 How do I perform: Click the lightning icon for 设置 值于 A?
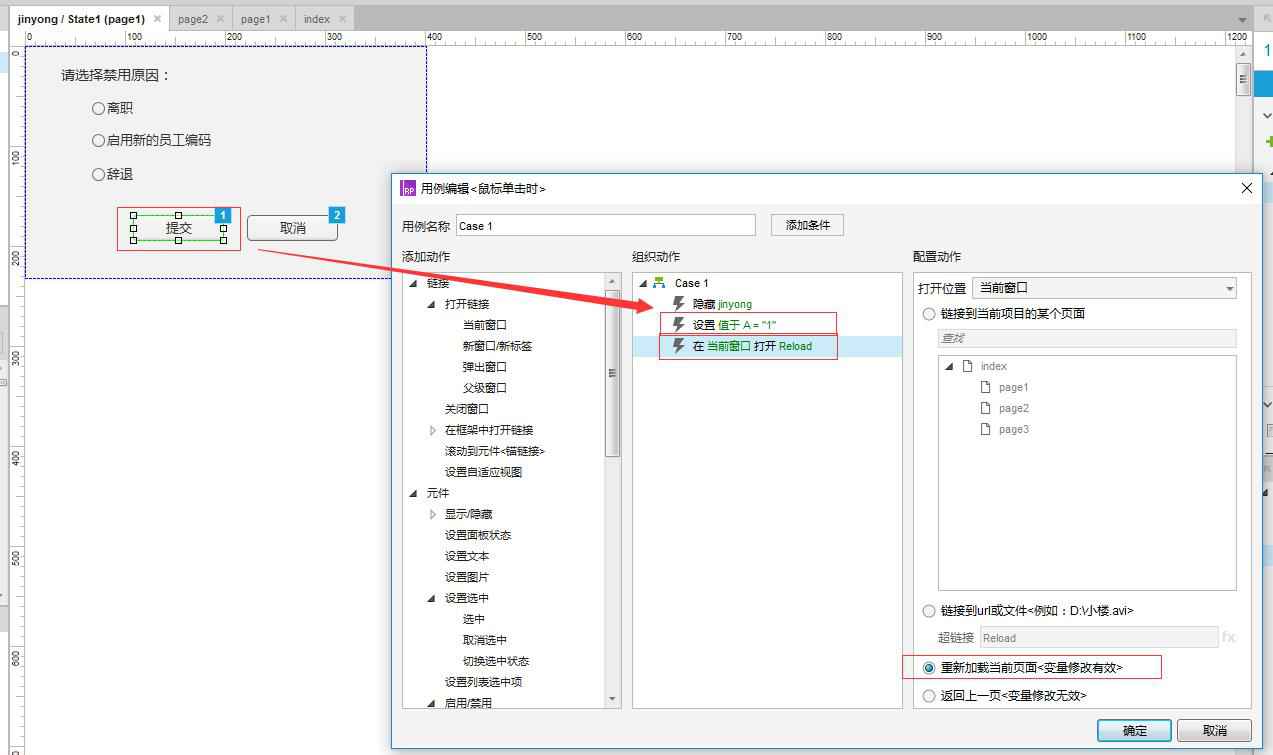pyautogui.click(x=679, y=325)
